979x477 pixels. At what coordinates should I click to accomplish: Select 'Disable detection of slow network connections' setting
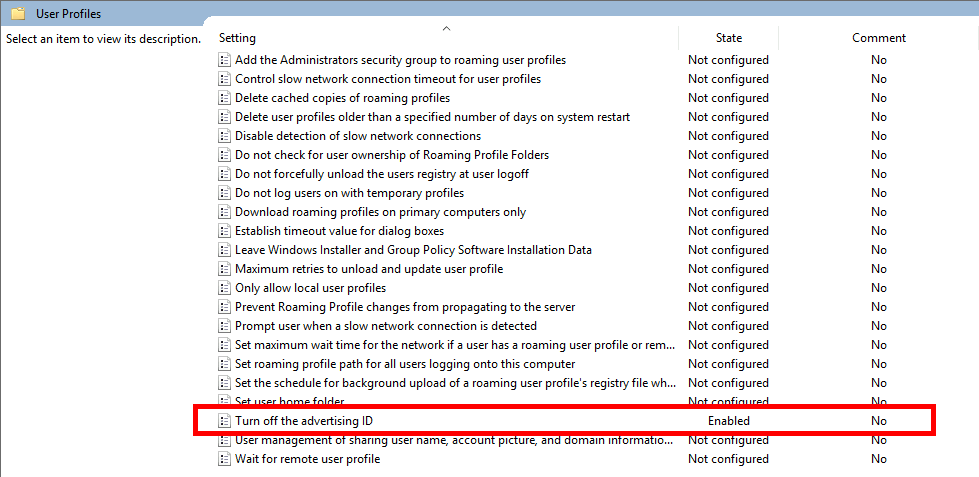[358, 136]
